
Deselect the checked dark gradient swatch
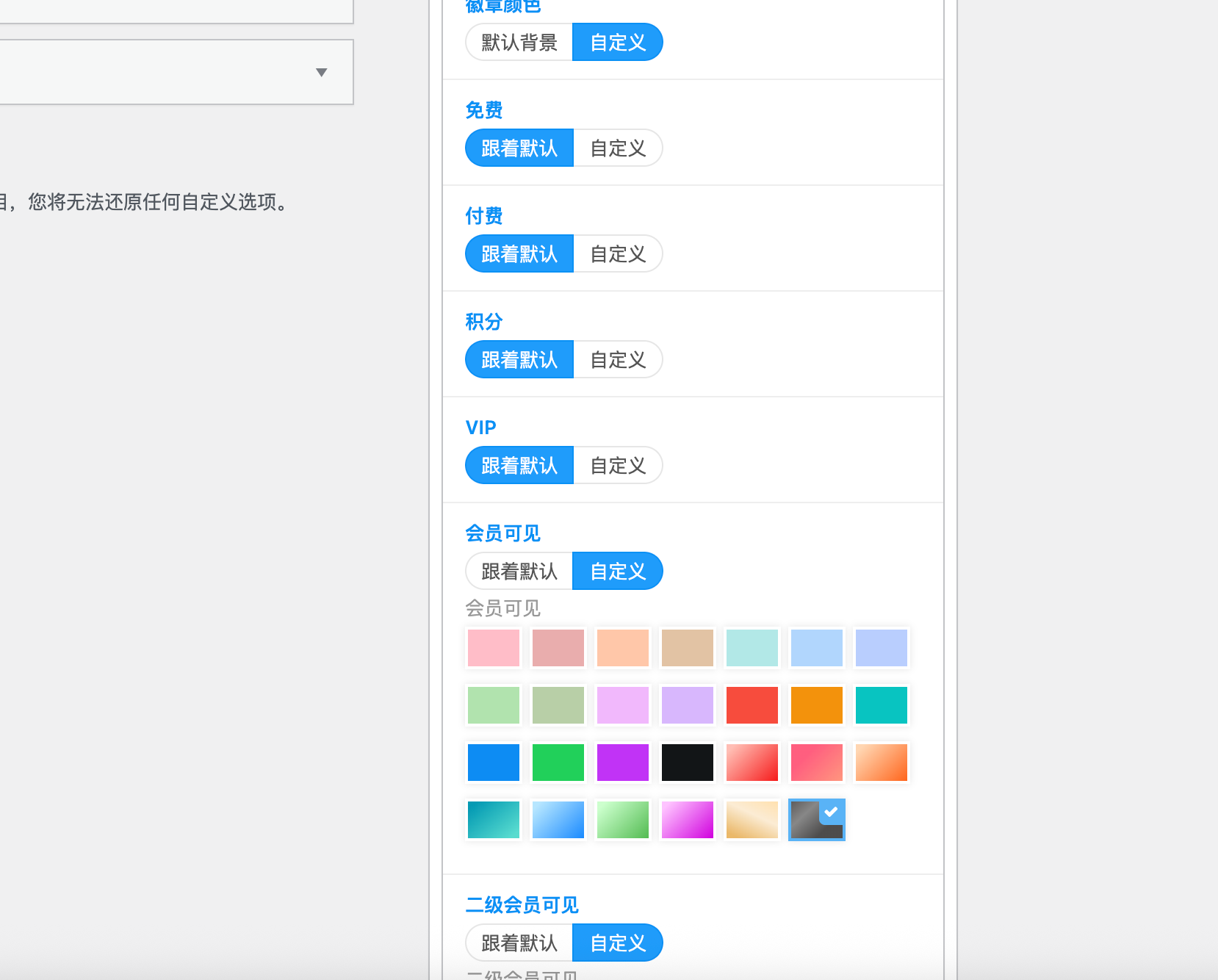pos(816,819)
